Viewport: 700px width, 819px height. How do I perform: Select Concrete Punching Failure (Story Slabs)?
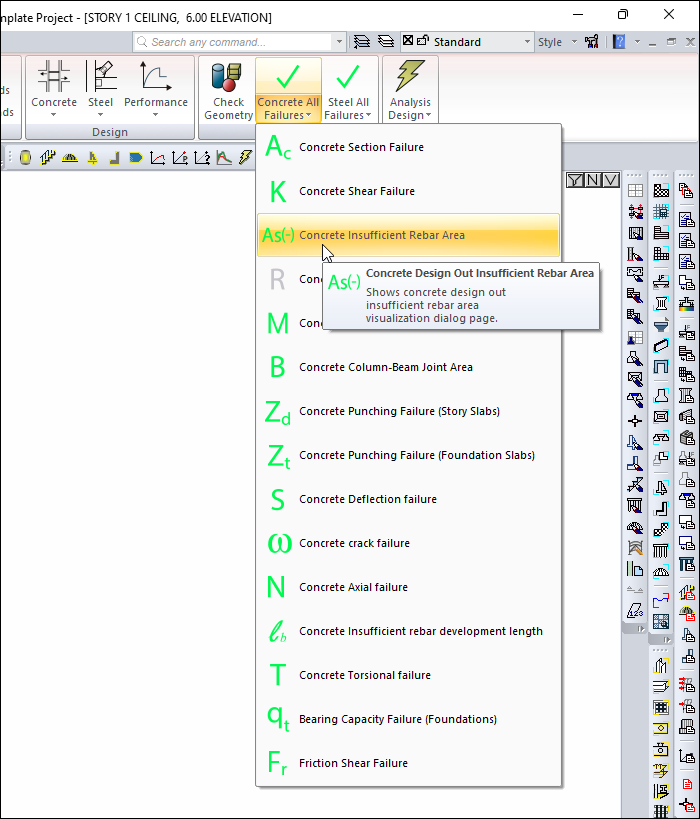[x=399, y=411]
